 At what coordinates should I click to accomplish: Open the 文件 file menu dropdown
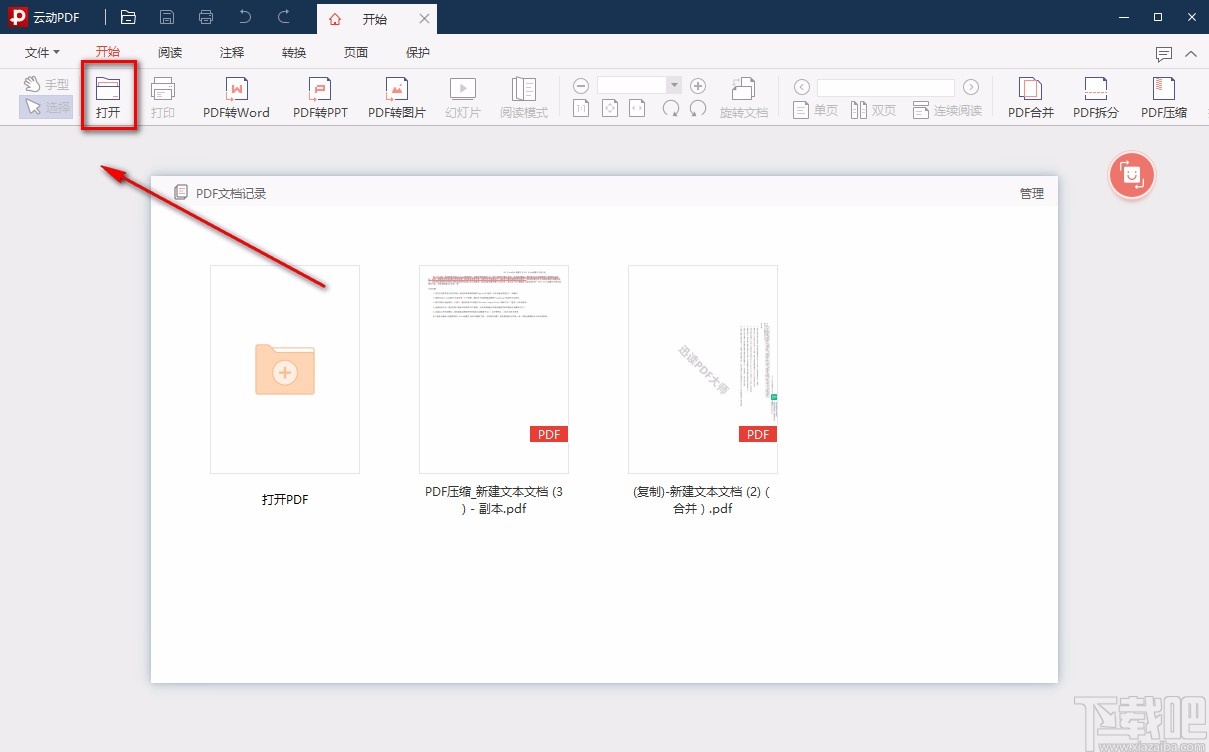42,53
